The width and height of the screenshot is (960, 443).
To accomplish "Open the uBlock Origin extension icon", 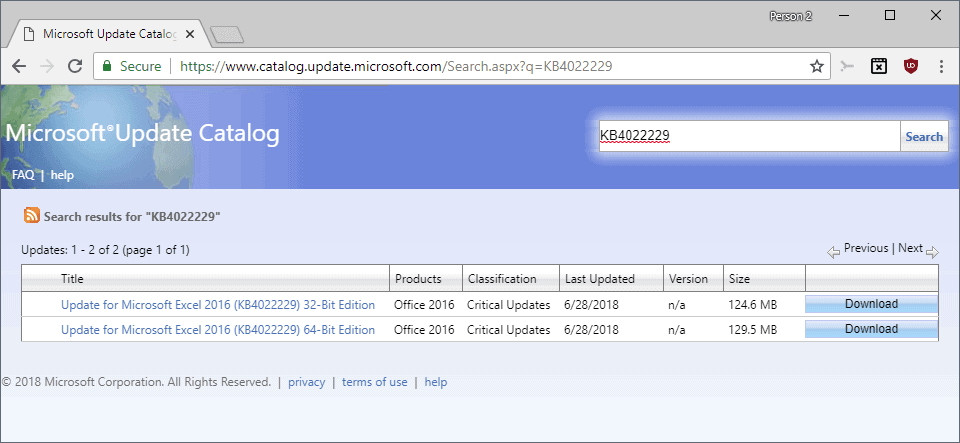I will click(910, 66).
